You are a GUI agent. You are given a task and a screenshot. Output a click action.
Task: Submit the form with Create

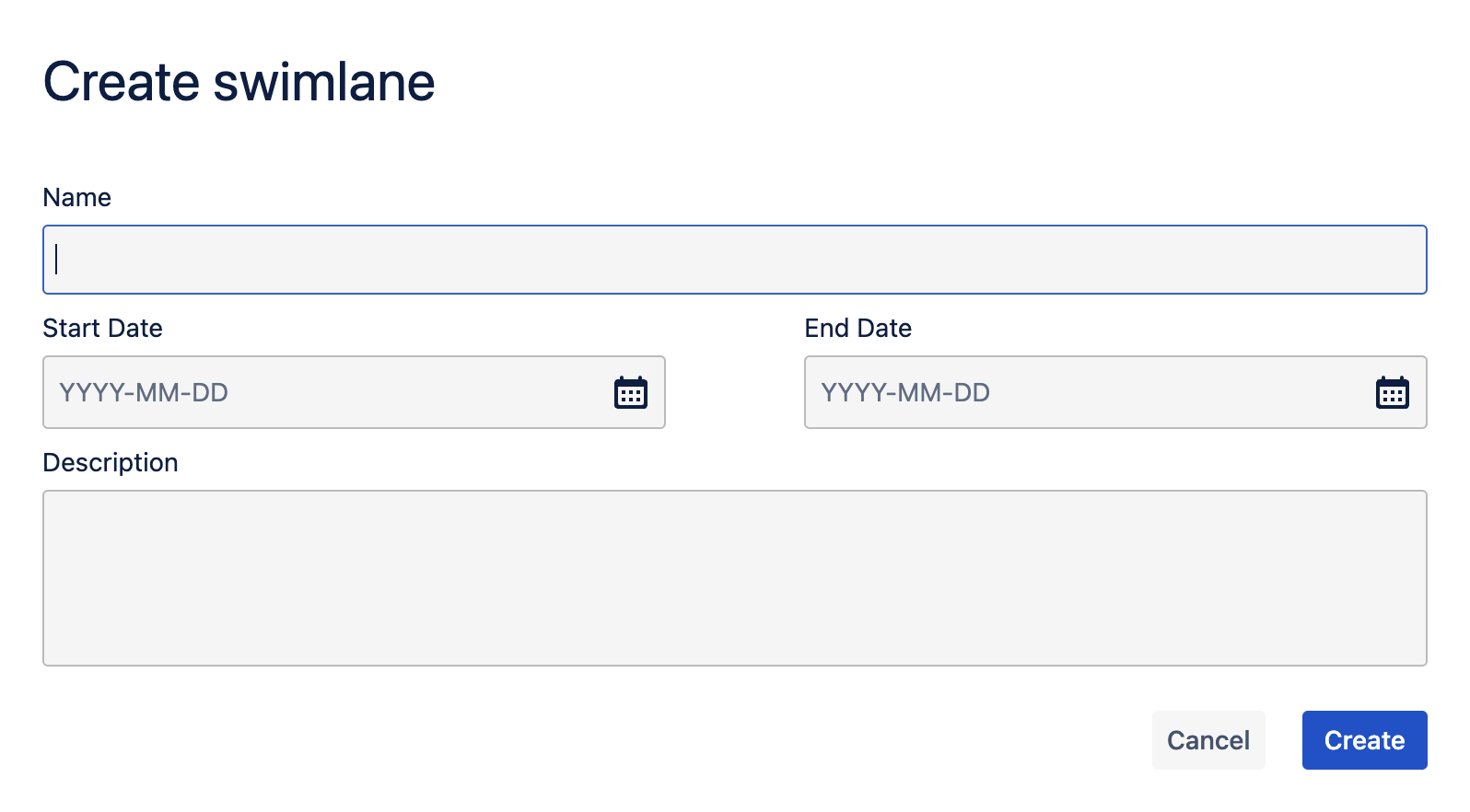pos(1364,740)
